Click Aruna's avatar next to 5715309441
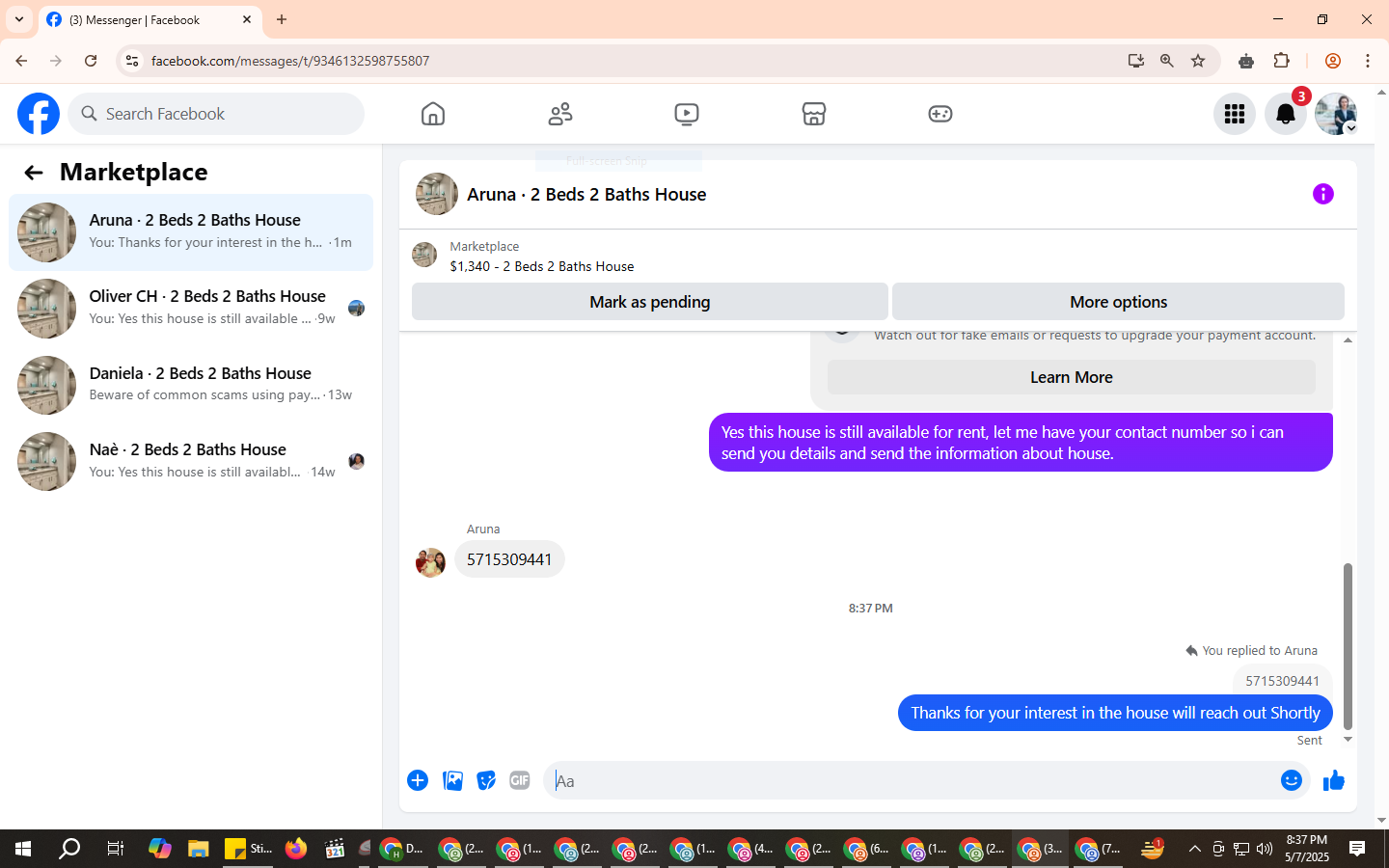This screenshot has height=868, width=1389. [430, 562]
